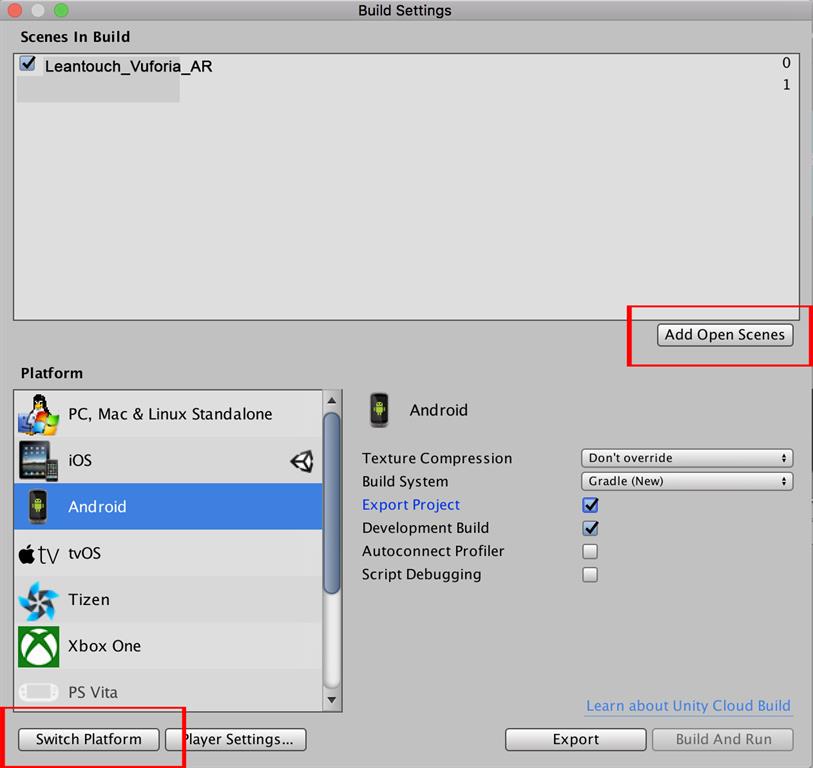
Task: Select PC, Mac & Linux Standalone platform
Action: (x=168, y=414)
